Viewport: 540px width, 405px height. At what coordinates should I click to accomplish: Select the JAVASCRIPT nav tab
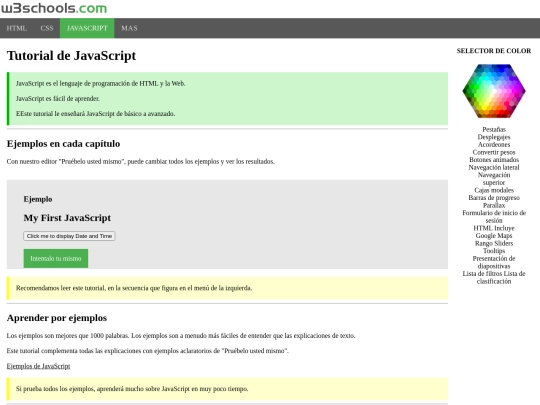click(x=87, y=28)
